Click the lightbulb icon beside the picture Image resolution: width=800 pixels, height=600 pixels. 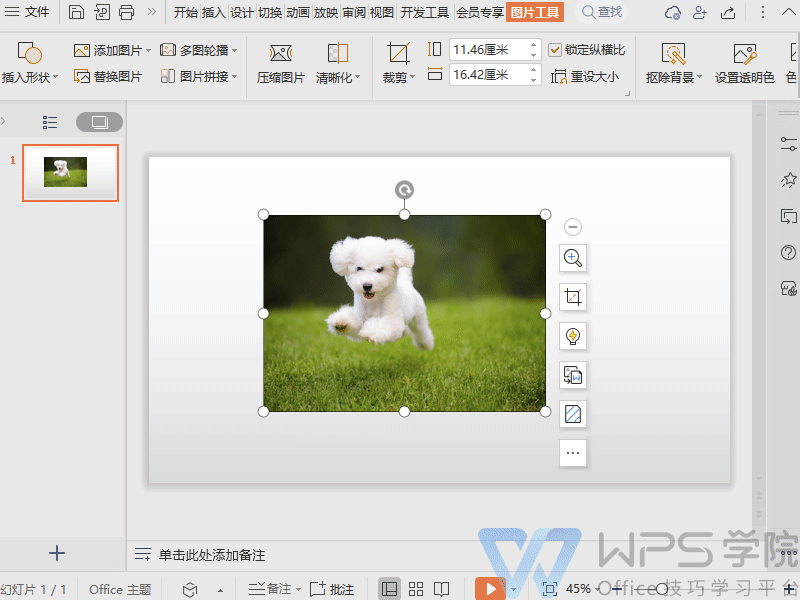pos(573,336)
